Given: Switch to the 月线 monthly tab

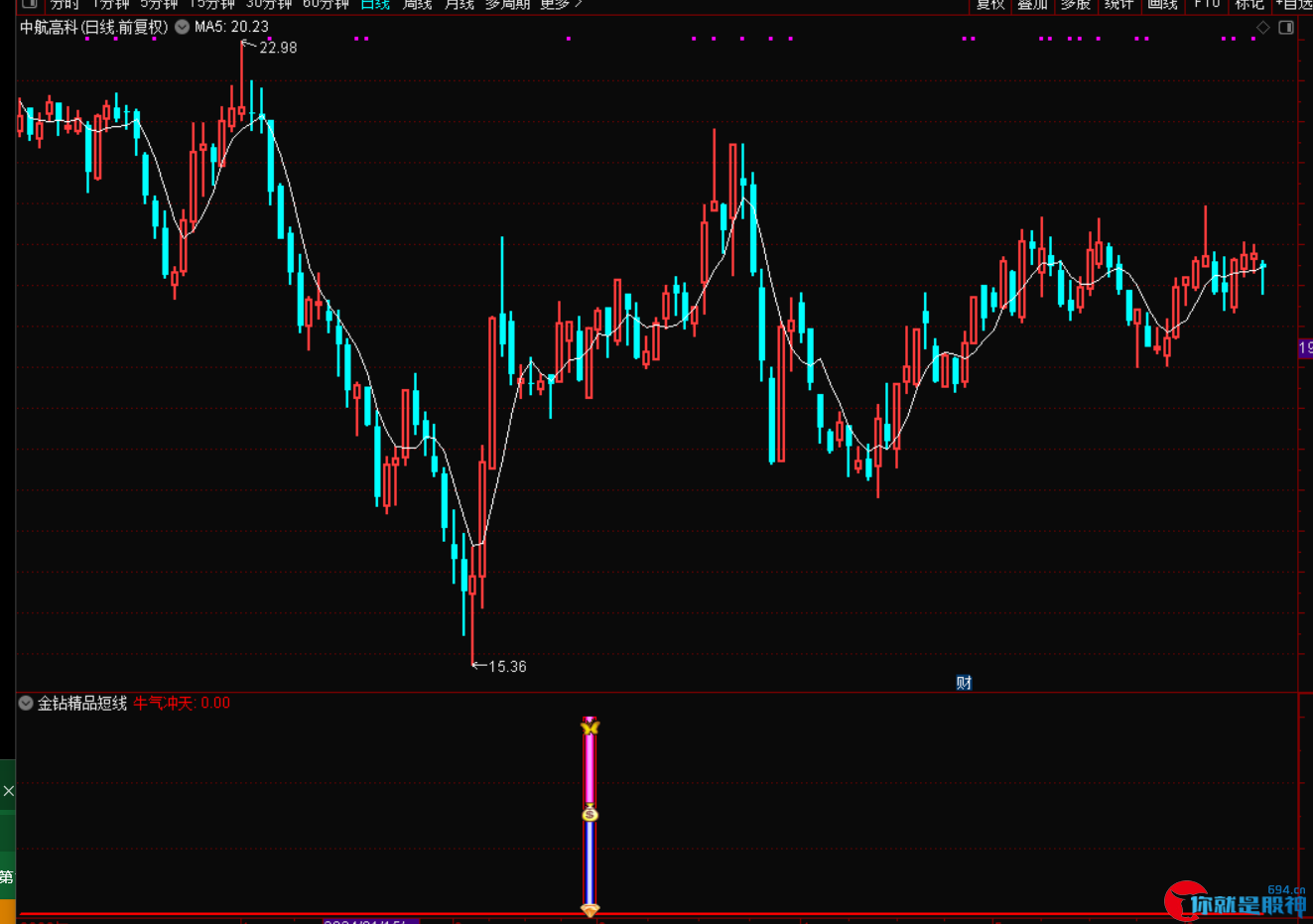Looking at the screenshot, I should (460, 4).
